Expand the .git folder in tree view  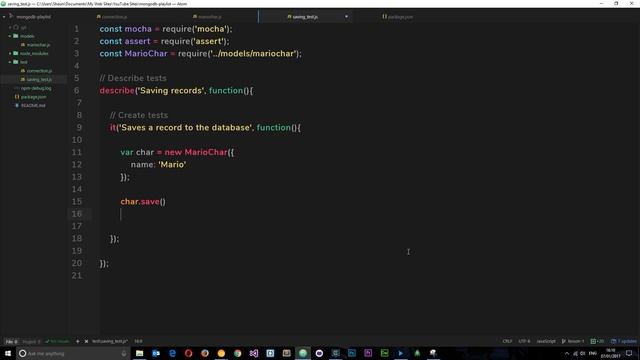[x=10, y=27]
